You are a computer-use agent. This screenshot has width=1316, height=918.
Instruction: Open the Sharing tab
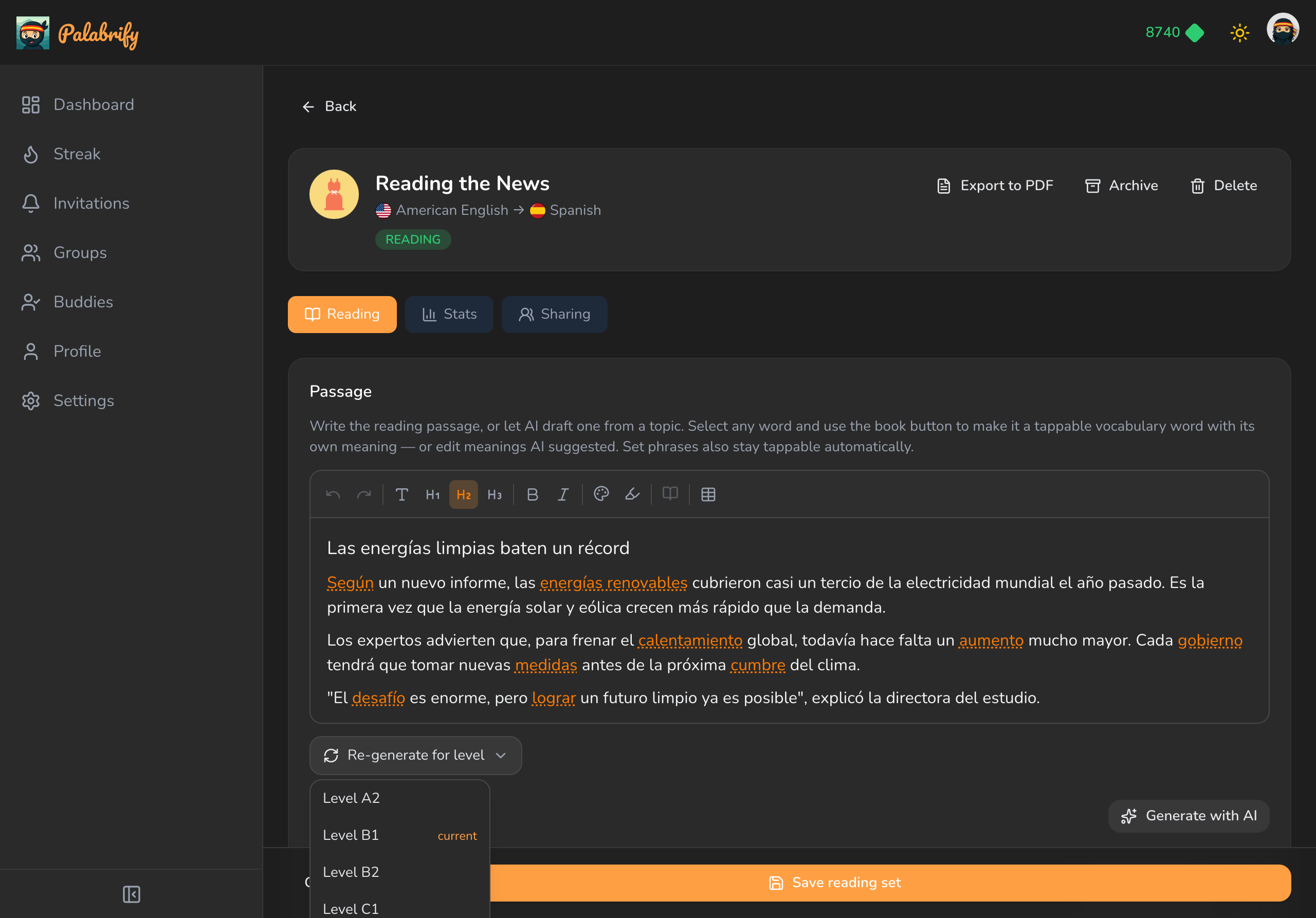[x=554, y=315]
